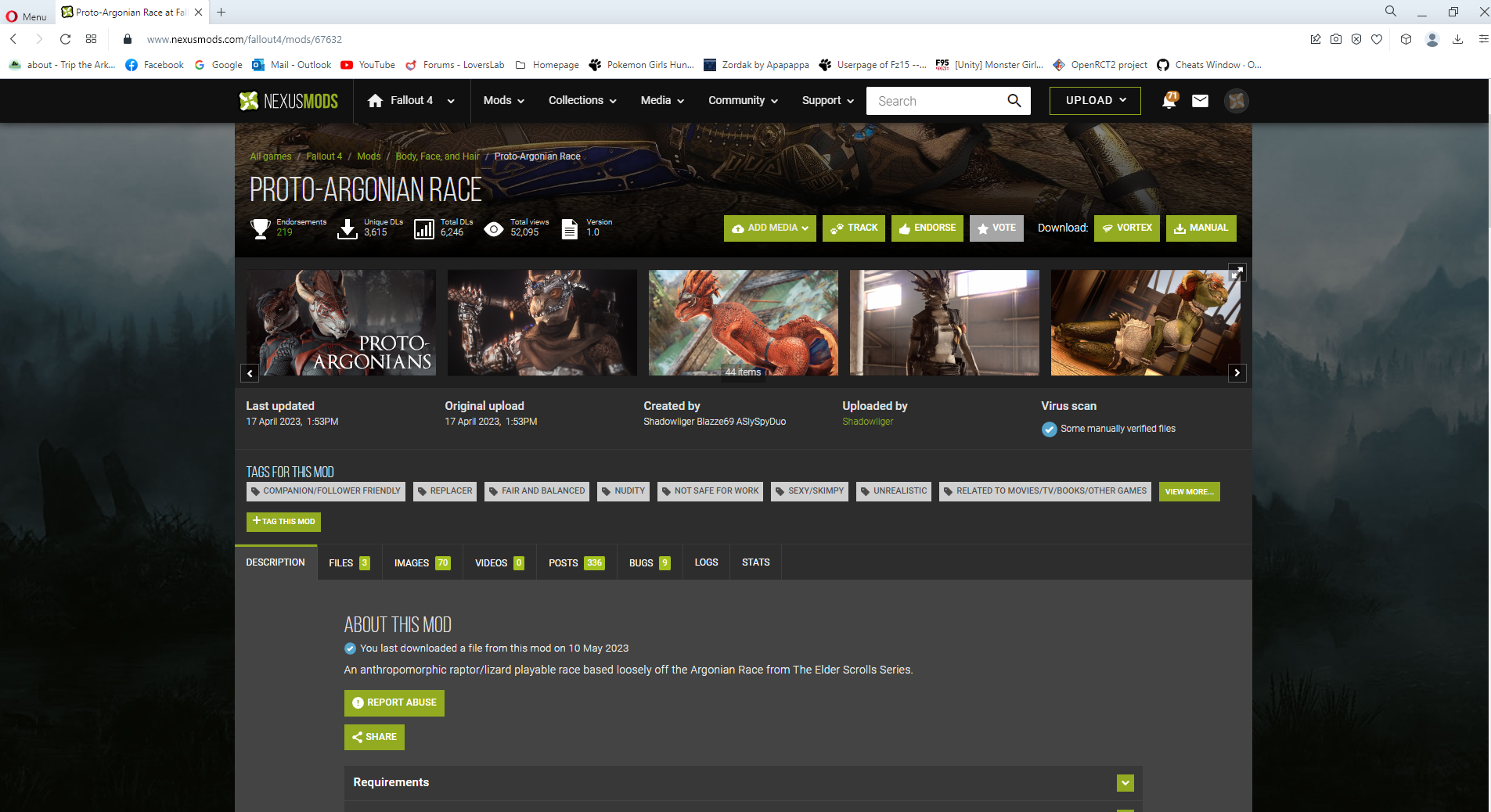This screenshot has height=812, width=1491.
Task: Expand the Requirements section
Action: pos(1125,783)
